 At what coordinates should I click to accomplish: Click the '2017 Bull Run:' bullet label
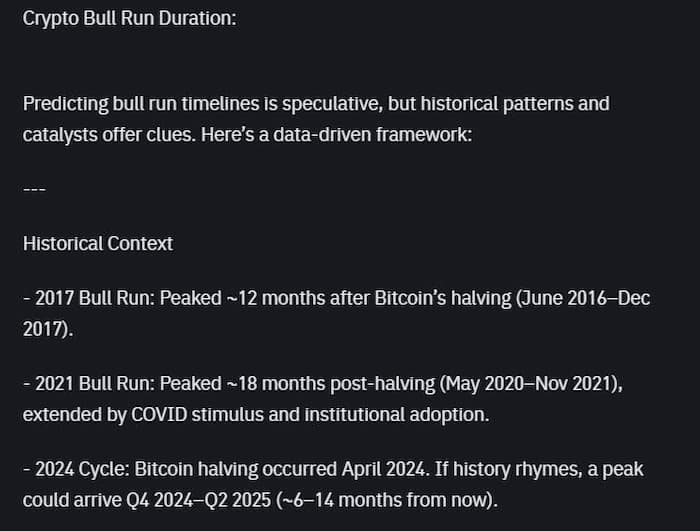pyautogui.click(x=95, y=298)
